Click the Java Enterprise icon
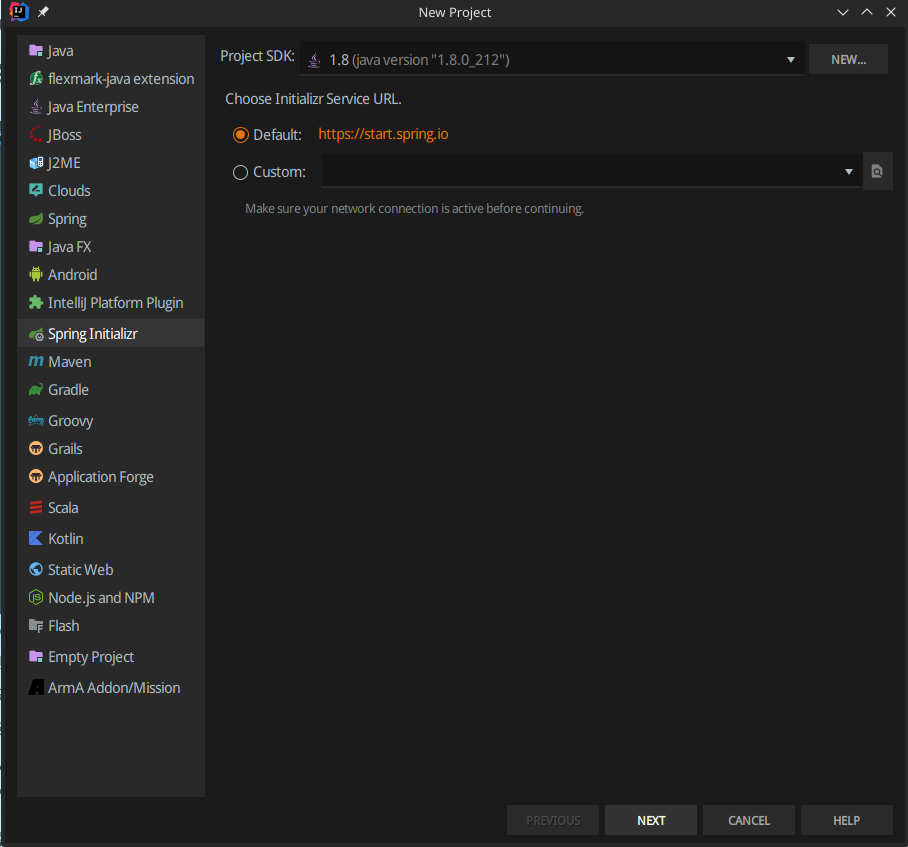 pyautogui.click(x=36, y=107)
